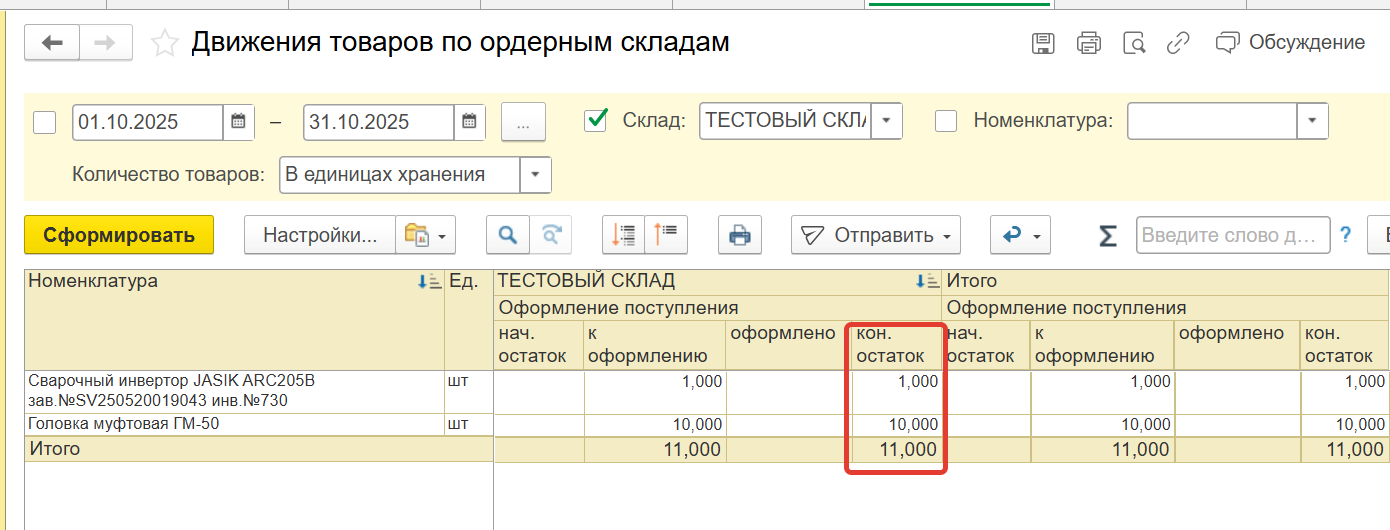Viewport: 1390px width, 530px height.
Task: Copy link to report using chain icon
Action: coord(1179,43)
